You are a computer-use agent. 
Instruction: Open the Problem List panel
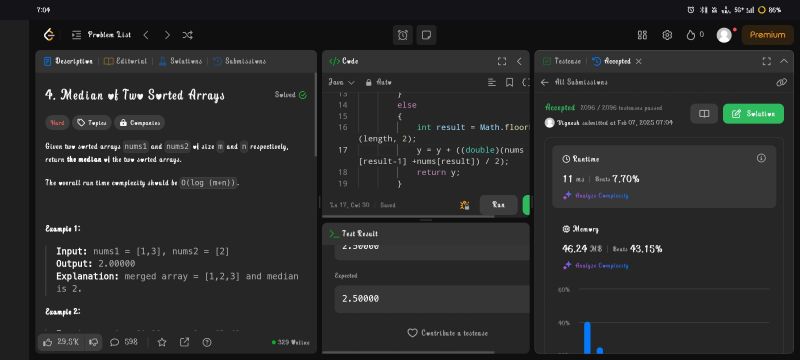coord(101,35)
